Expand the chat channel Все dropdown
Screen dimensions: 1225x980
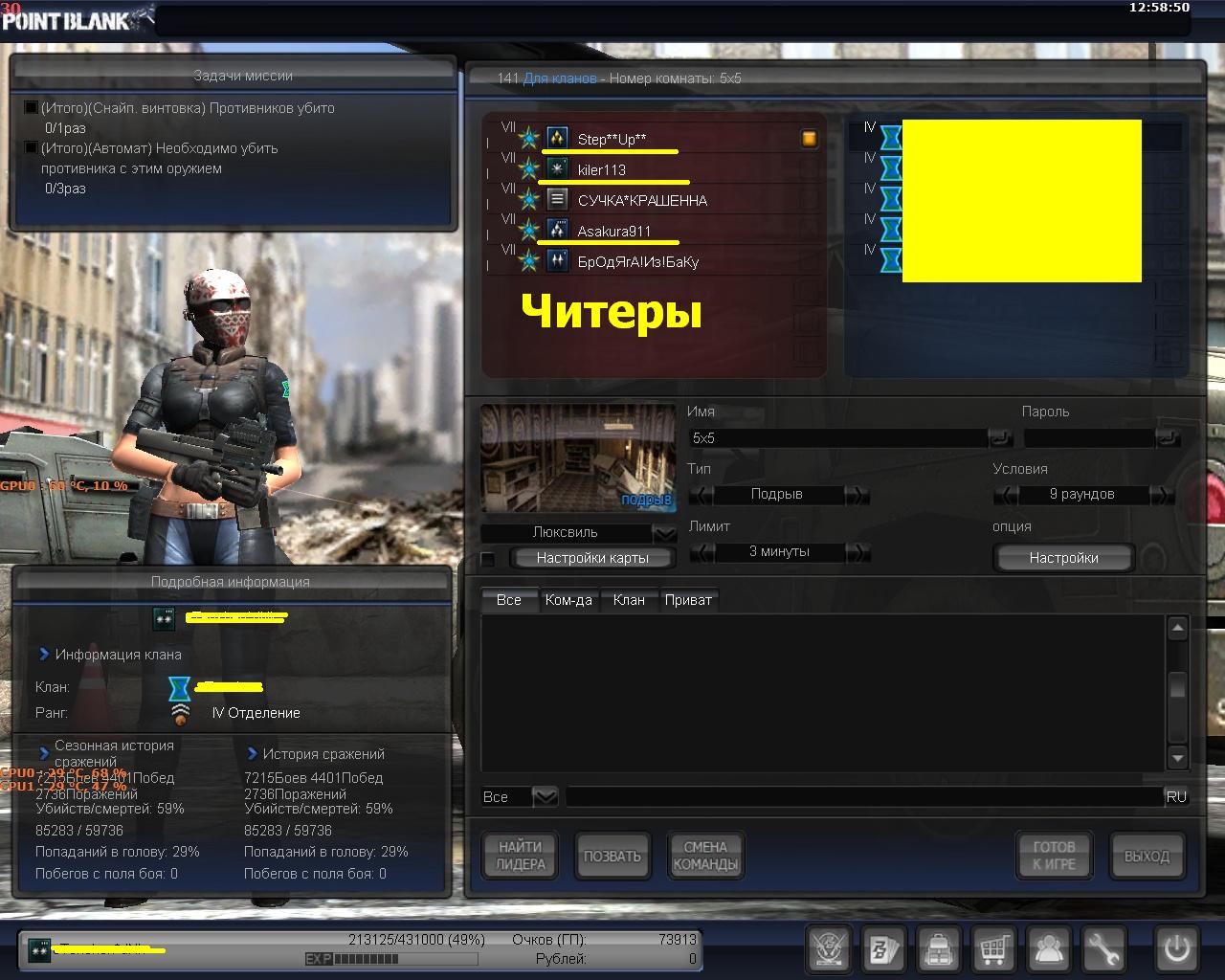click(x=545, y=796)
